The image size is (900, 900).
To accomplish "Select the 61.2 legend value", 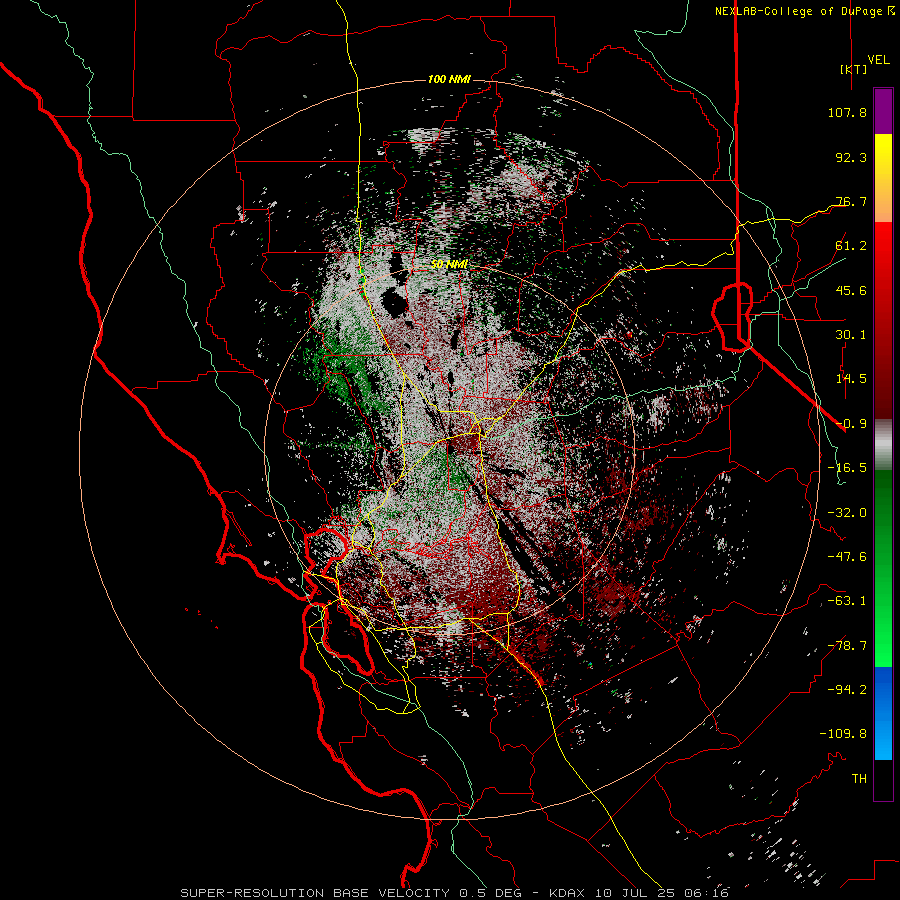I will point(851,246).
